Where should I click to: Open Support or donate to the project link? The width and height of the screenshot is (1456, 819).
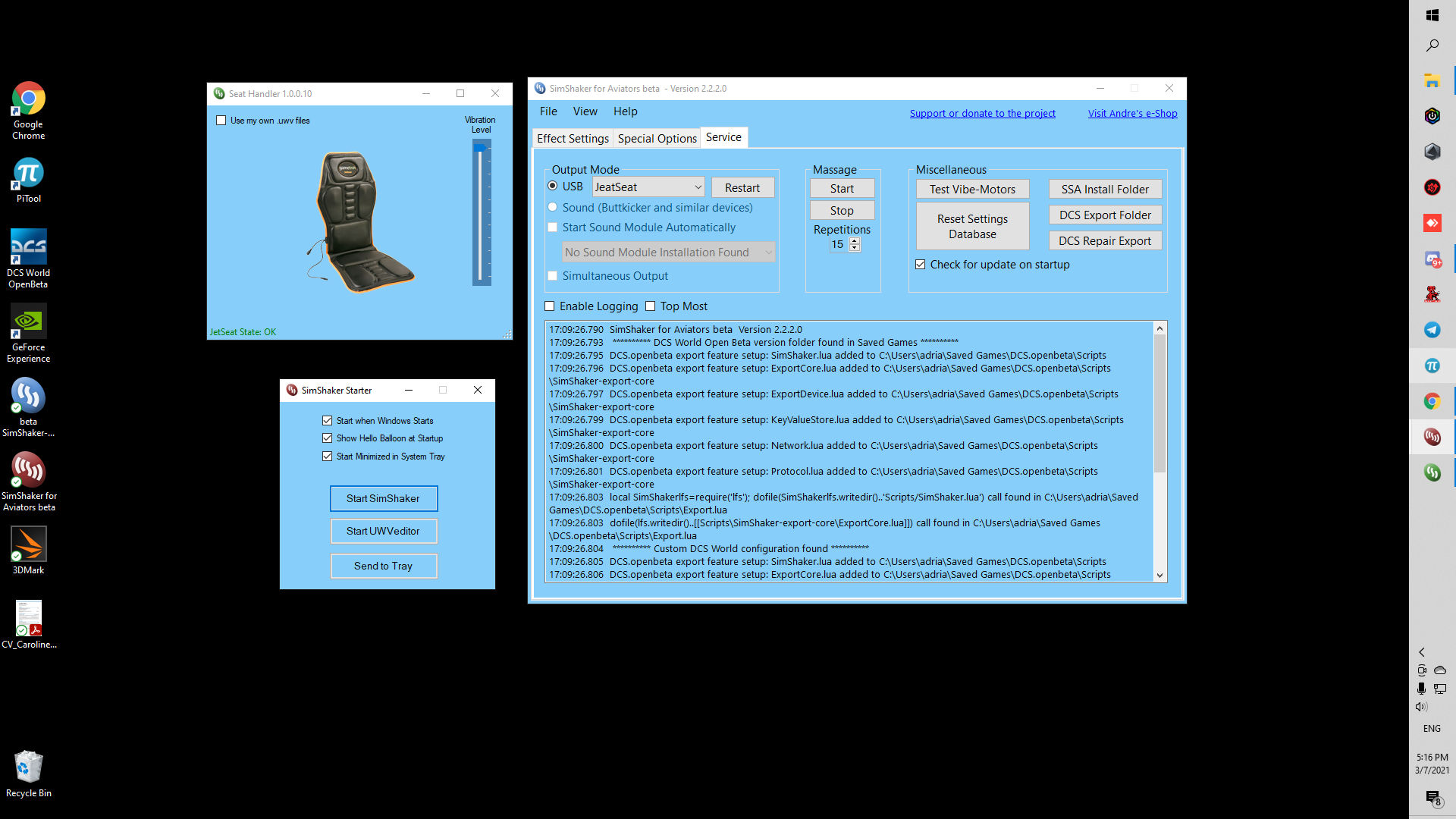tap(982, 113)
